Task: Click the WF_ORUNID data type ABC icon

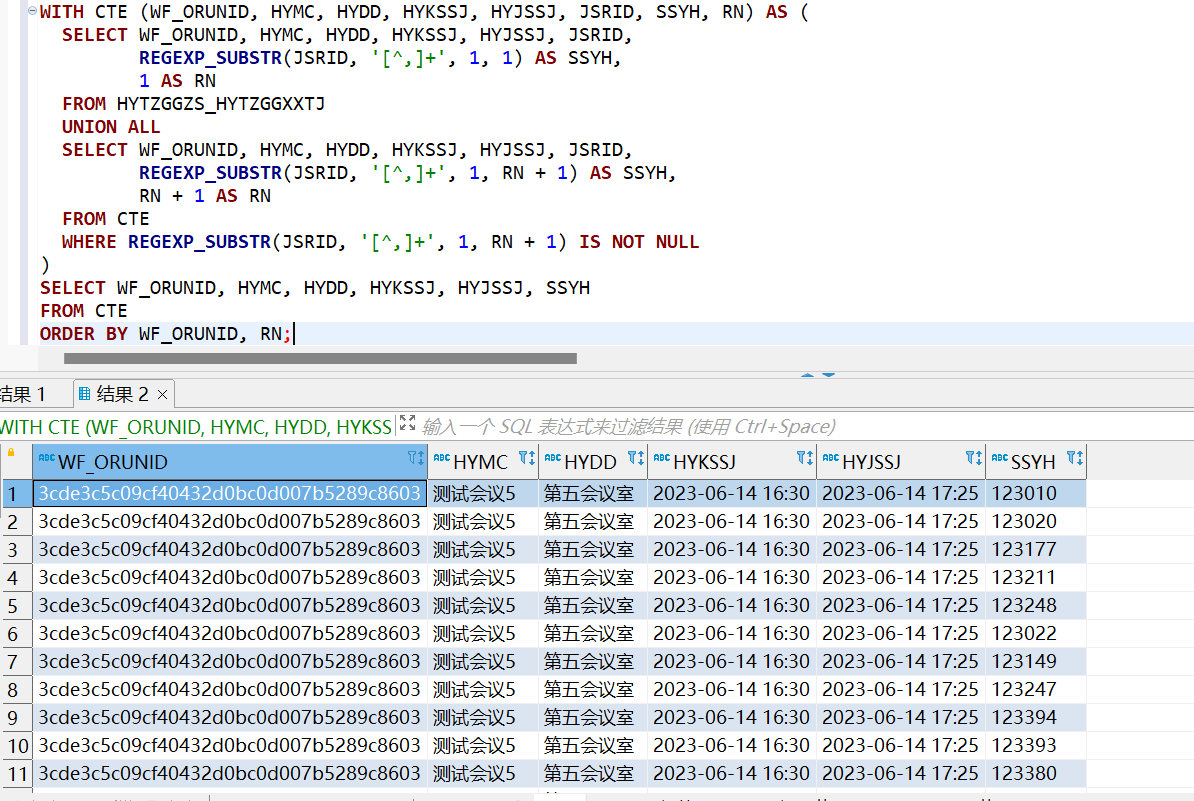Action: click(46, 458)
